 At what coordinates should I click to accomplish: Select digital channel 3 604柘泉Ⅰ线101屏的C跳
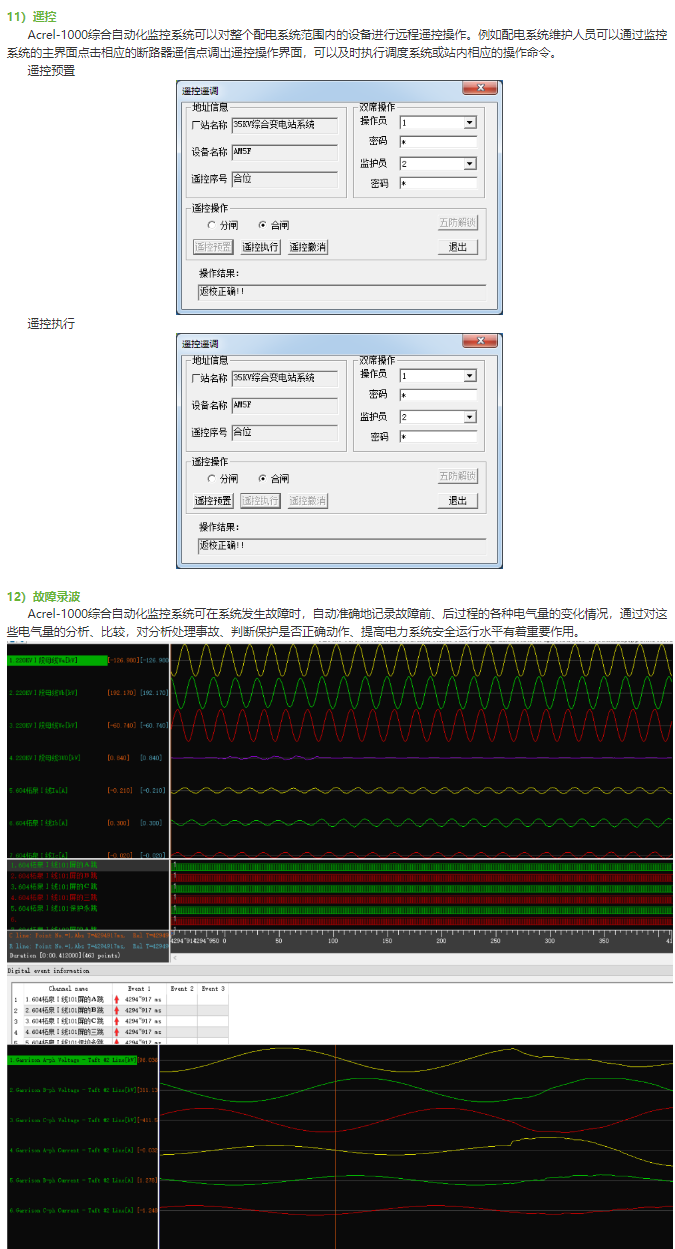click(x=52, y=887)
